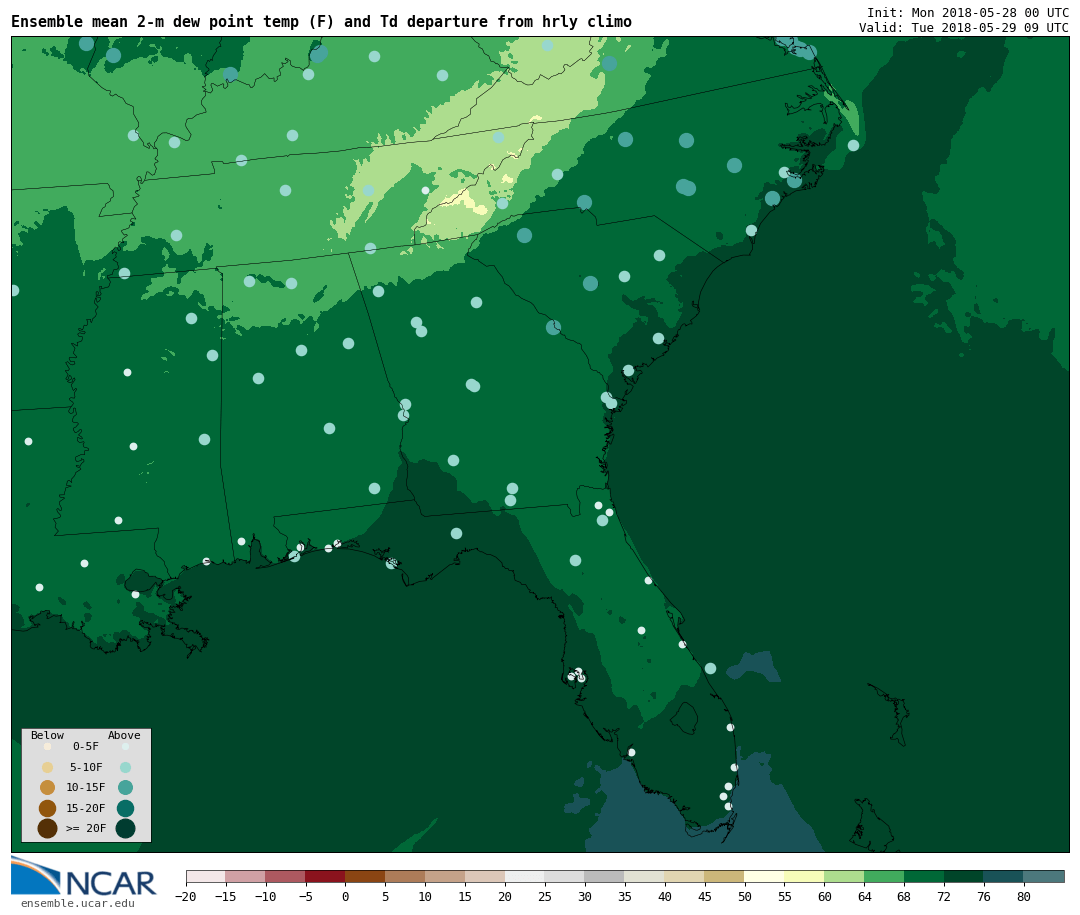1080x915 pixels.
Task: Pick the -15 to -10 rose colorbar swatch
Action: pos(246,876)
